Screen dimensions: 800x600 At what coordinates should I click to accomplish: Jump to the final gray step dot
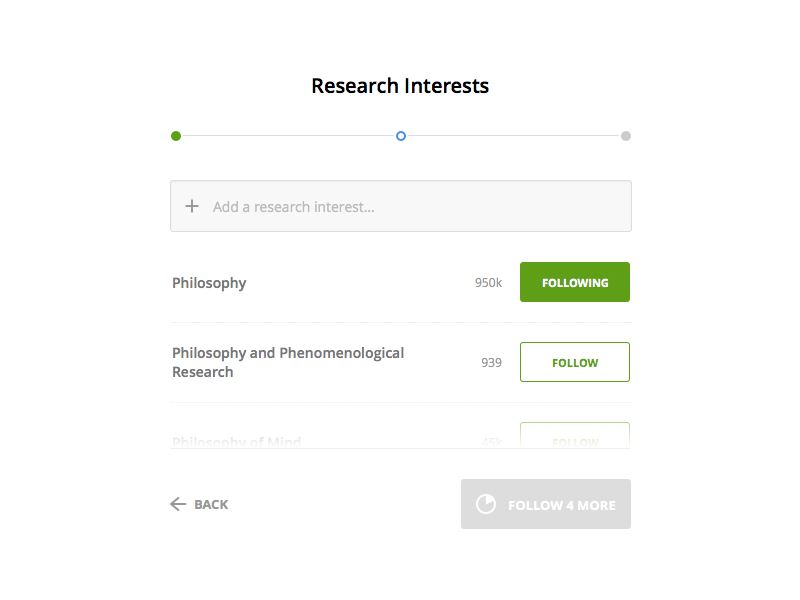626,136
